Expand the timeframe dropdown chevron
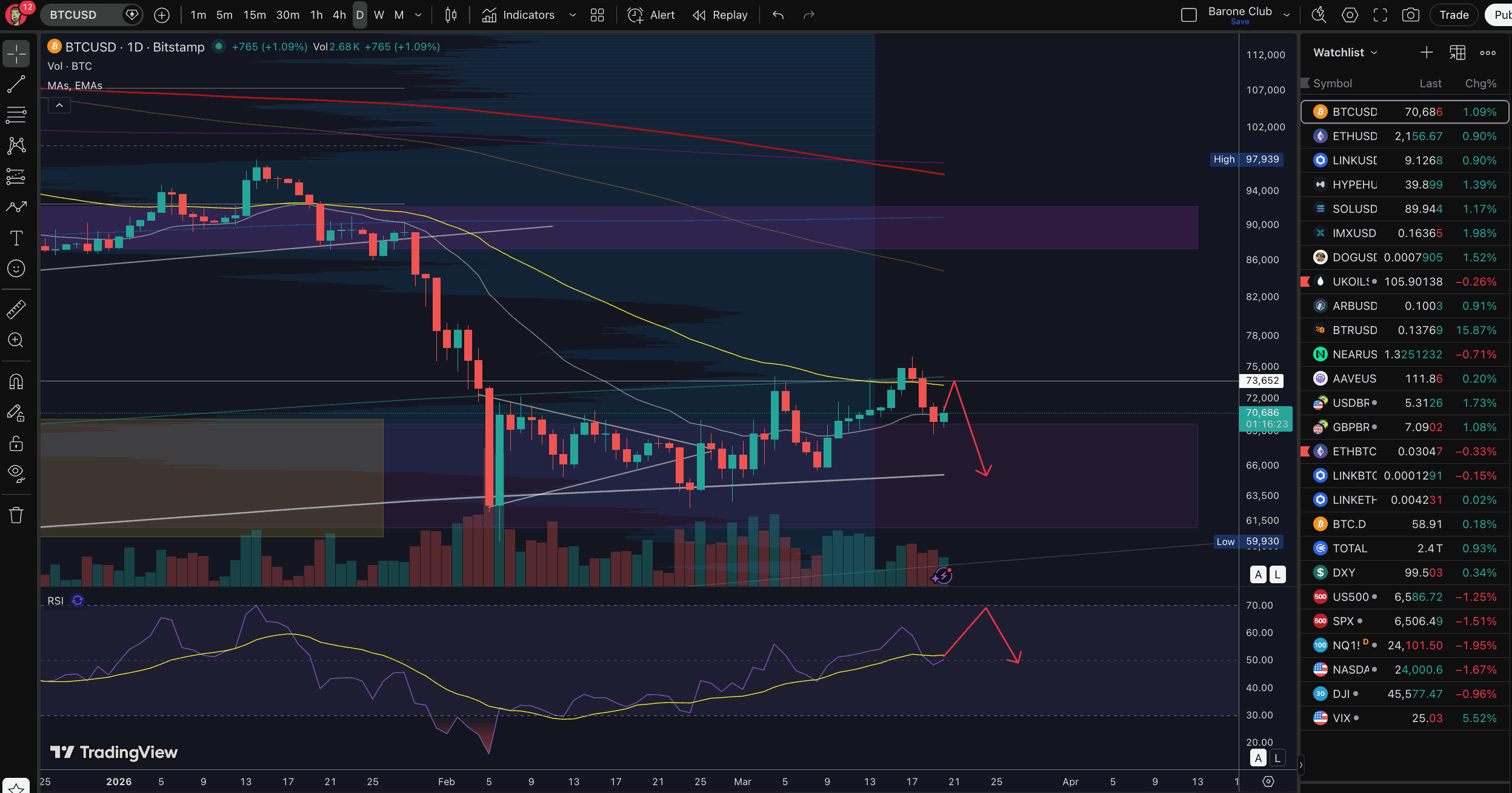The height and width of the screenshot is (793, 1512). click(417, 15)
